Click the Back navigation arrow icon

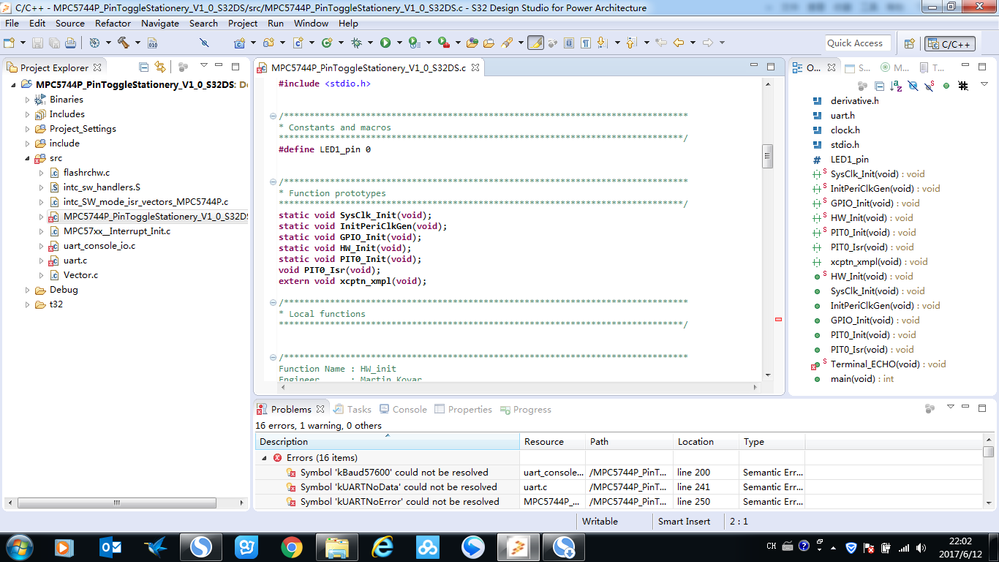679,43
